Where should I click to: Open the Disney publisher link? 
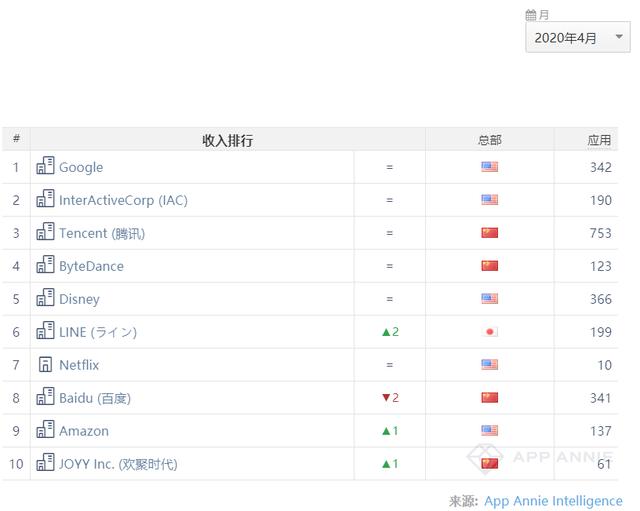pyautogui.click(x=79, y=300)
